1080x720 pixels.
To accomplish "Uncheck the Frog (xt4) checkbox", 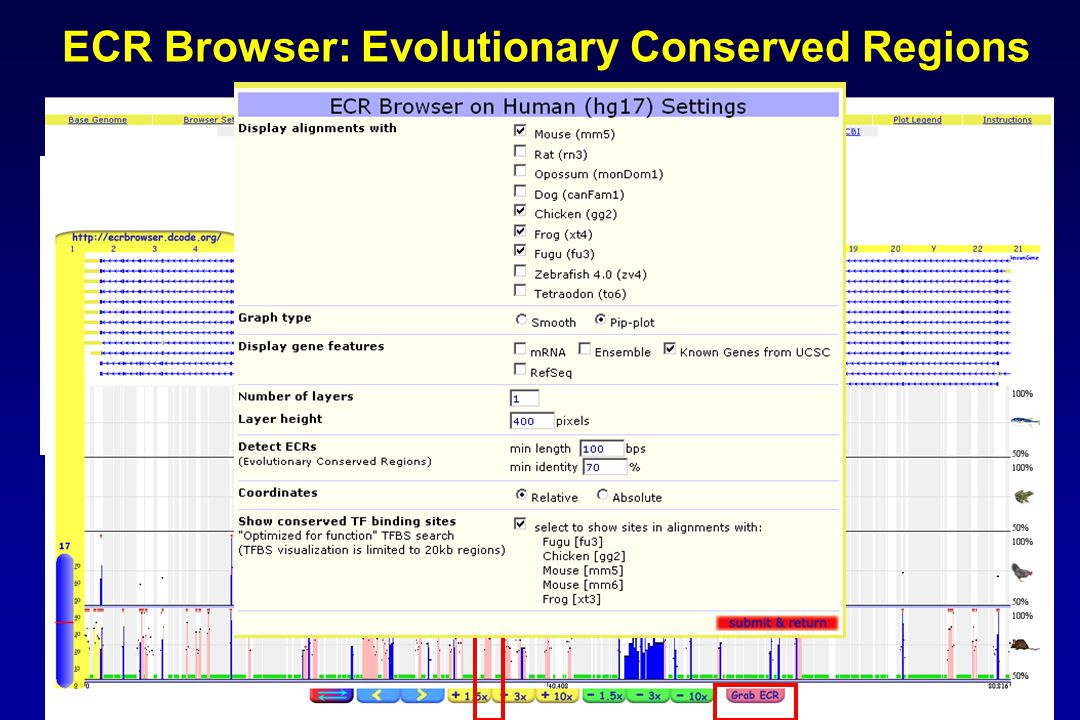I will 520,231.
